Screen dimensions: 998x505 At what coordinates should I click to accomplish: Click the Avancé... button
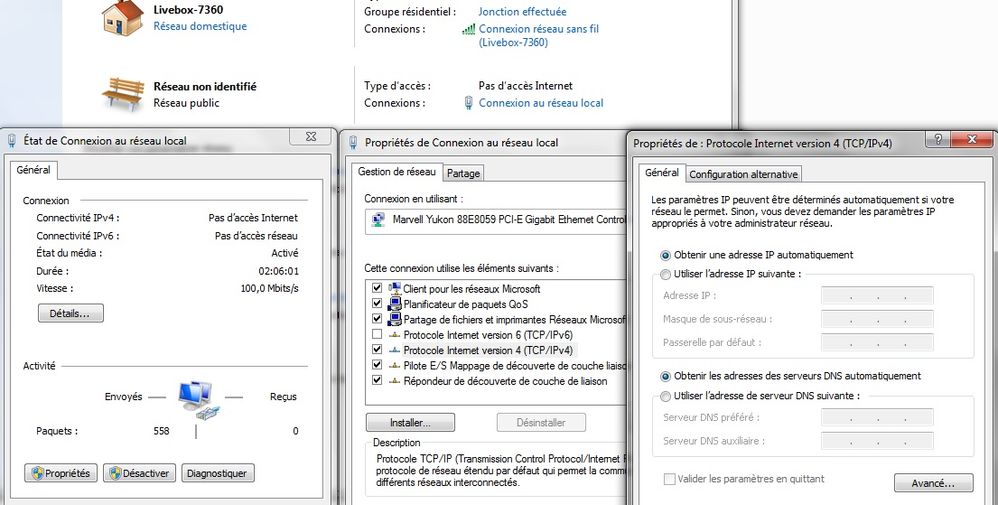pos(933,483)
